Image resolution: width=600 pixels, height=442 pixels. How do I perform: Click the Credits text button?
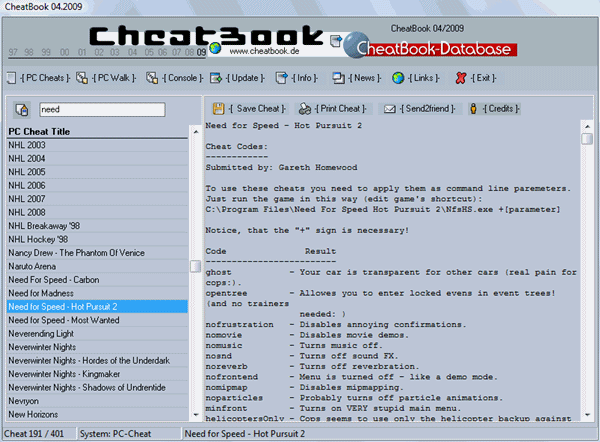(501, 109)
